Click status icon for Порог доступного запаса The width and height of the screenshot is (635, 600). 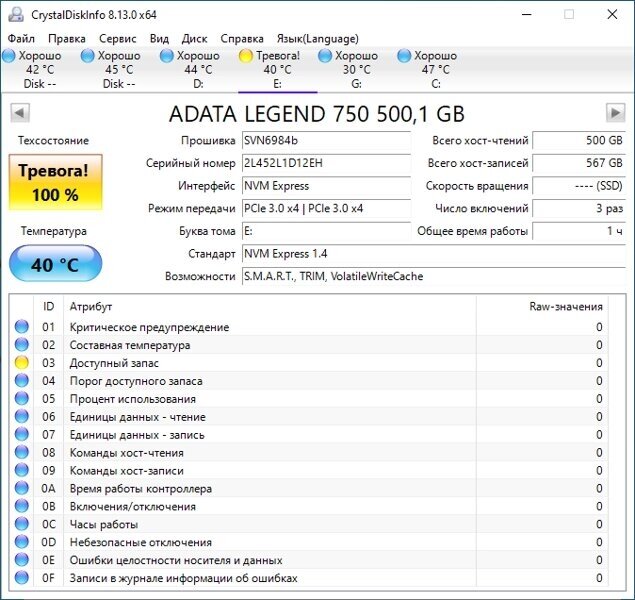click(x=21, y=380)
